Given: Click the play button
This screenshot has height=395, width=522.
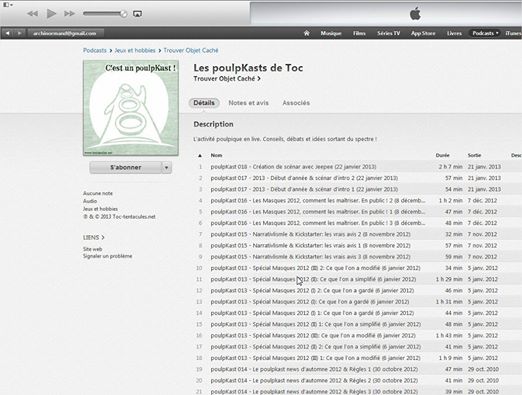Looking at the screenshot, I should pyautogui.click(x=51, y=14).
